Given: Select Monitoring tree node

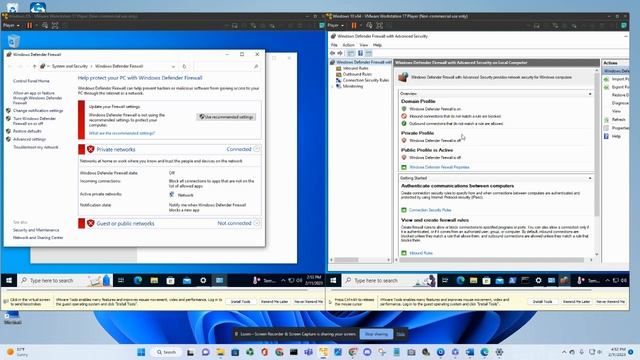Looking at the screenshot, I should click(353, 86).
